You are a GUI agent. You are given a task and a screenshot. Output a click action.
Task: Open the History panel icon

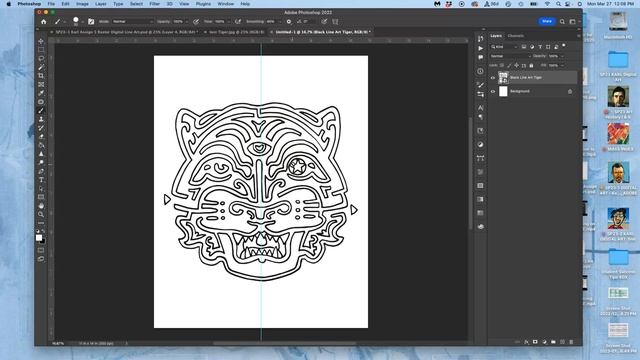481,39
